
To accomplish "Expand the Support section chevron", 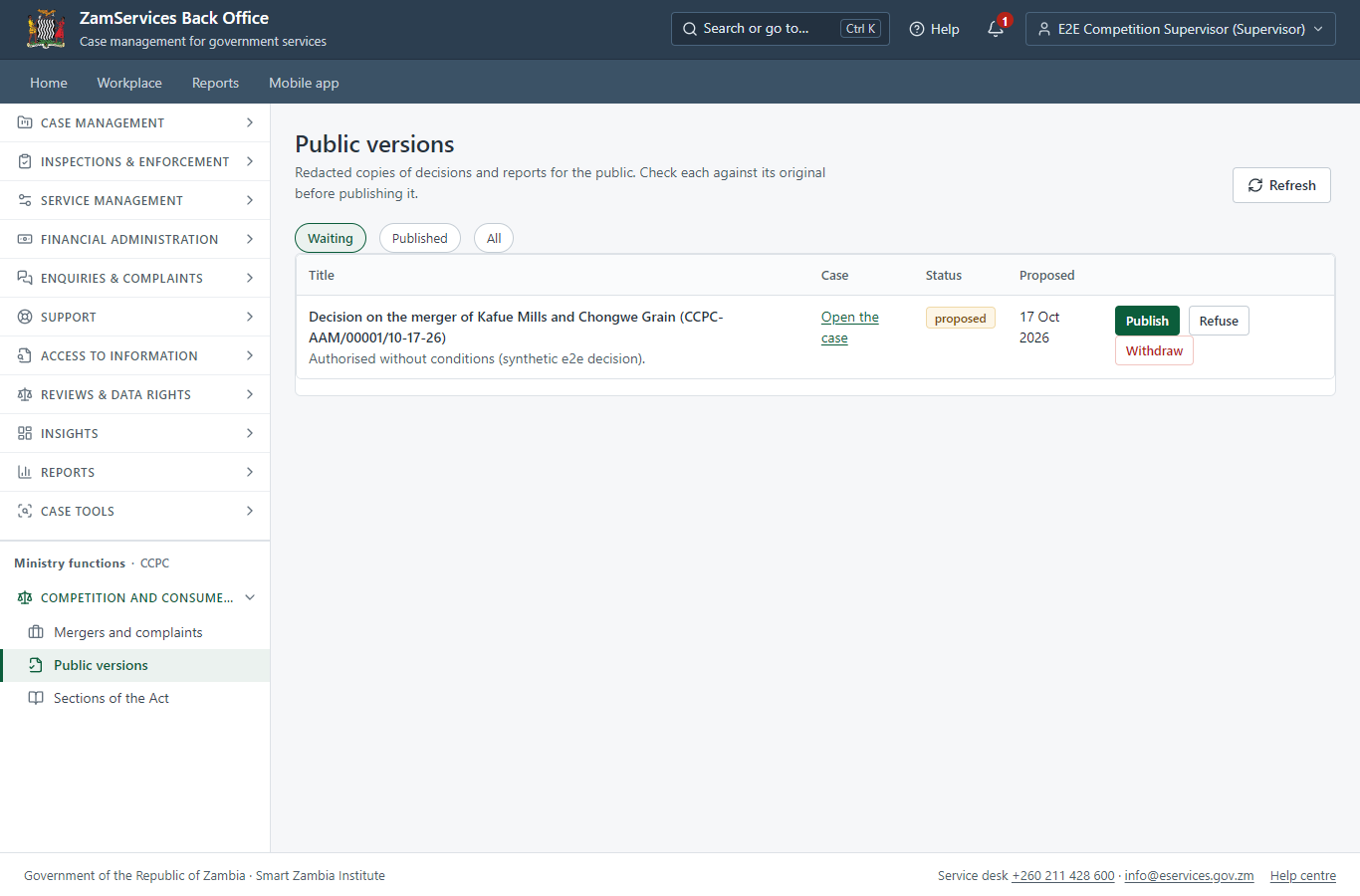I will pyautogui.click(x=250, y=317).
